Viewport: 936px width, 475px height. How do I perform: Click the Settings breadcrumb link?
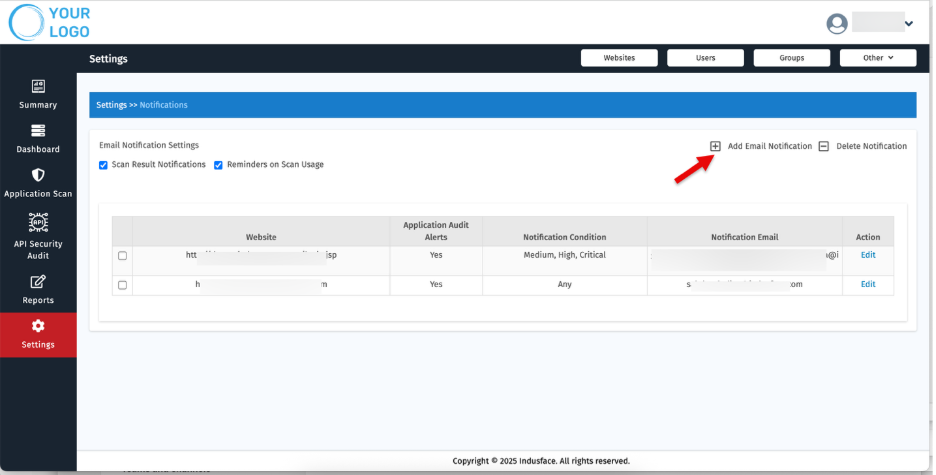[112, 105]
